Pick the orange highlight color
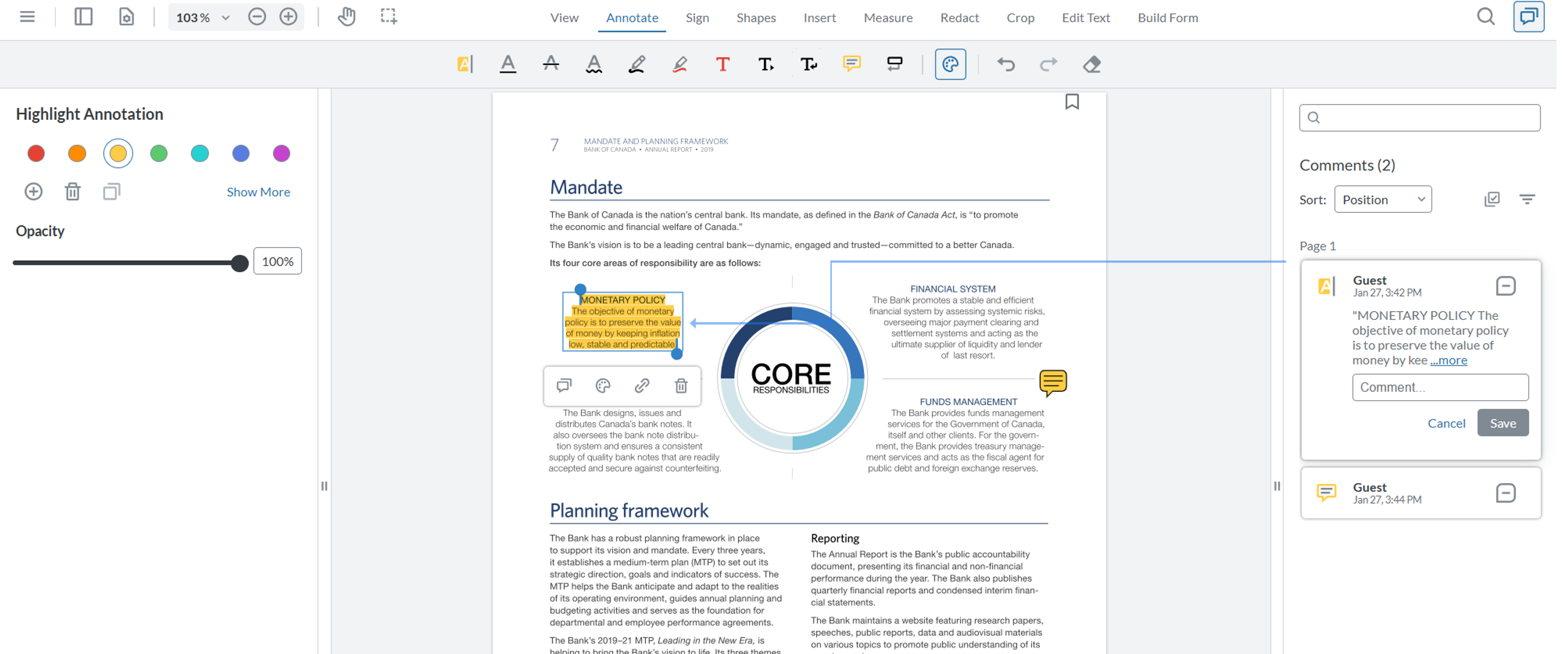 click(x=77, y=153)
